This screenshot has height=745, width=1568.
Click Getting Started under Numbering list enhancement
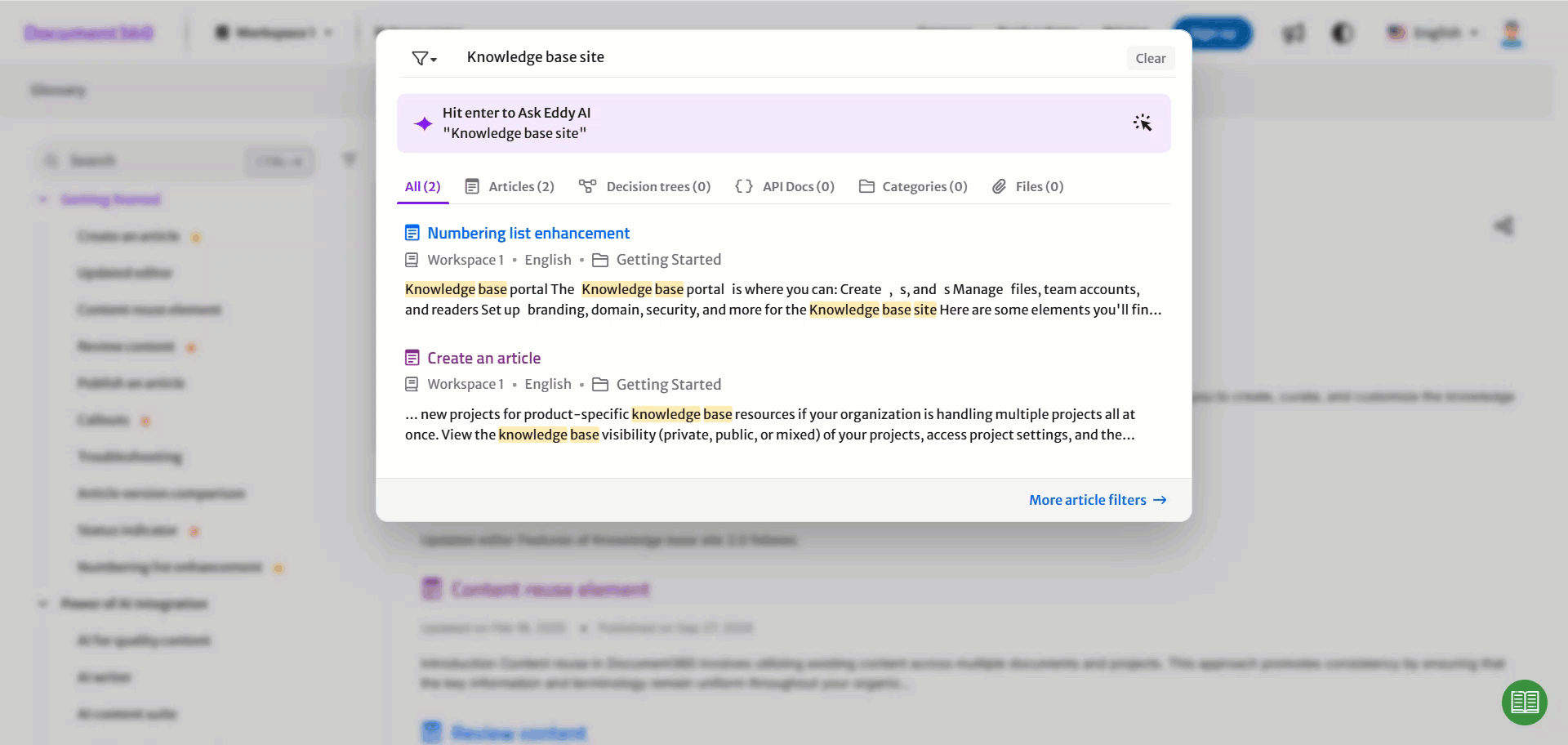pyautogui.click(x=668, y=260)
